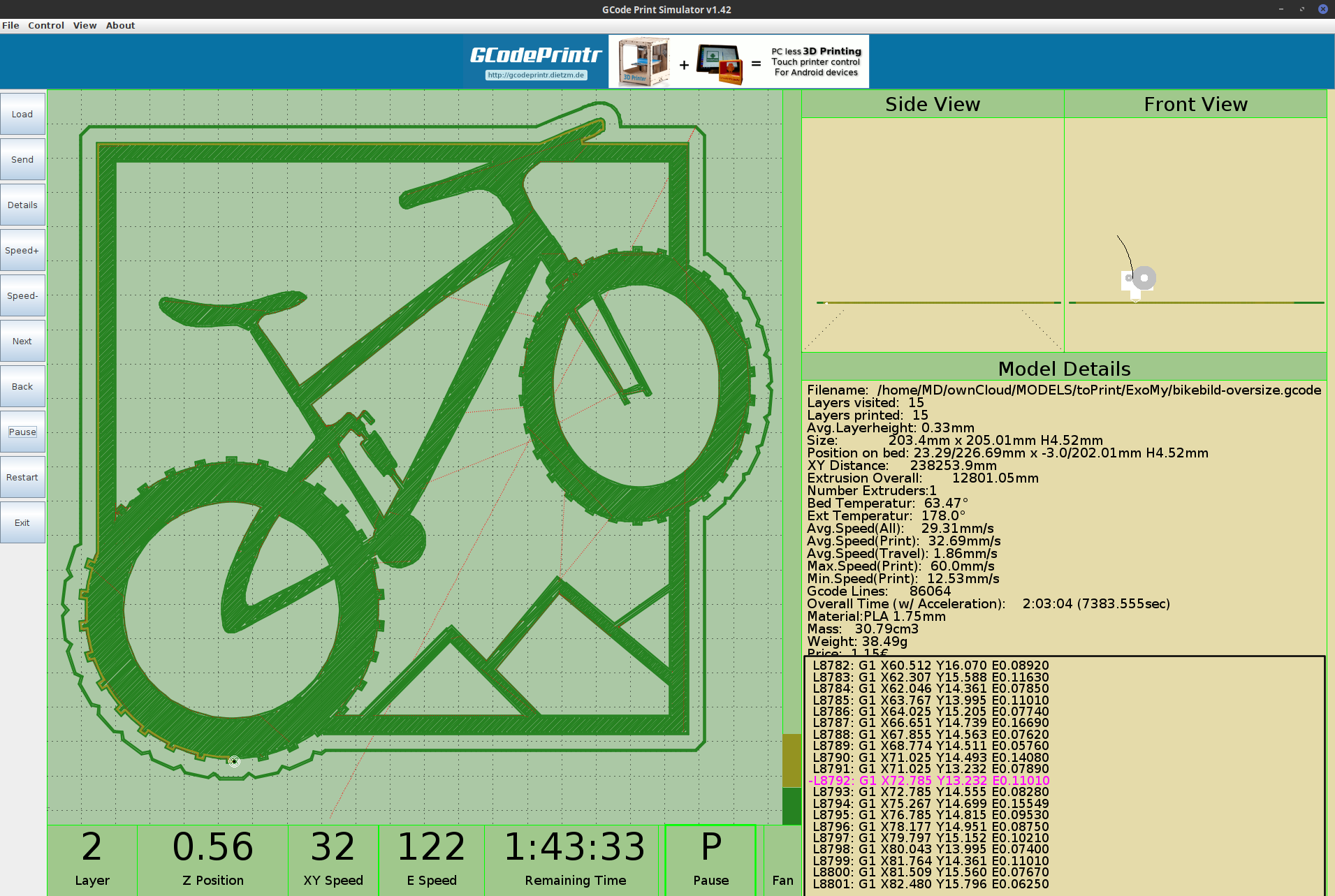Send the GCode to the printer
Viewport: 1335px width, 896px height.
click(22, 159)
